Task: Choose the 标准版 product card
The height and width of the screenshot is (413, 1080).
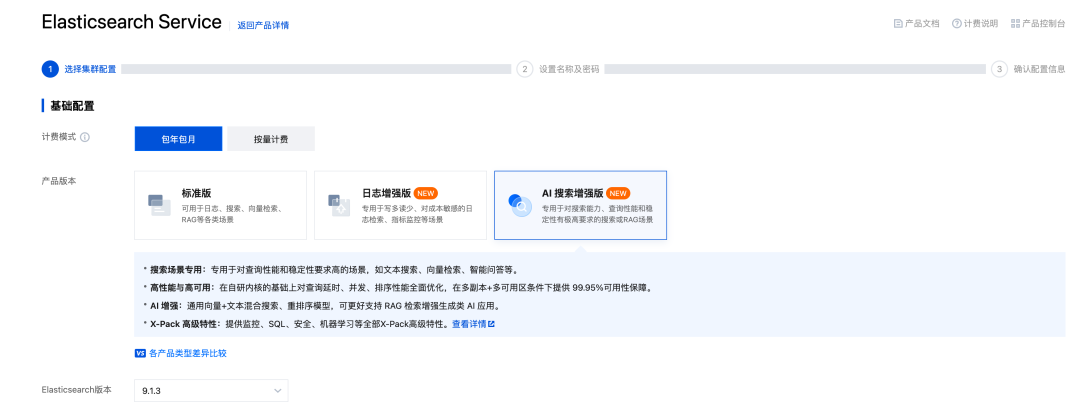Action: 220,205
